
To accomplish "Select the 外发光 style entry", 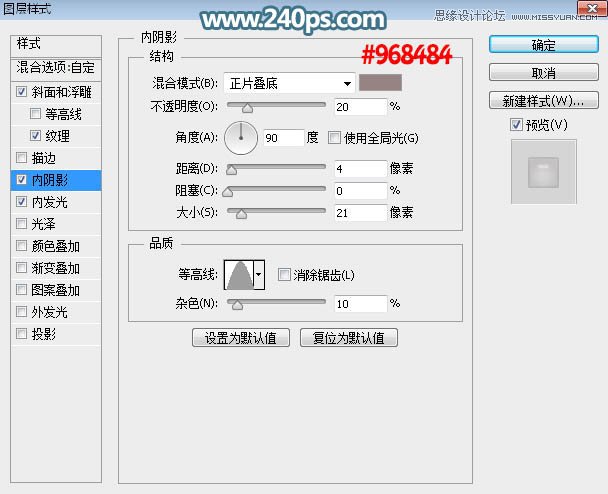I will 49,311.
